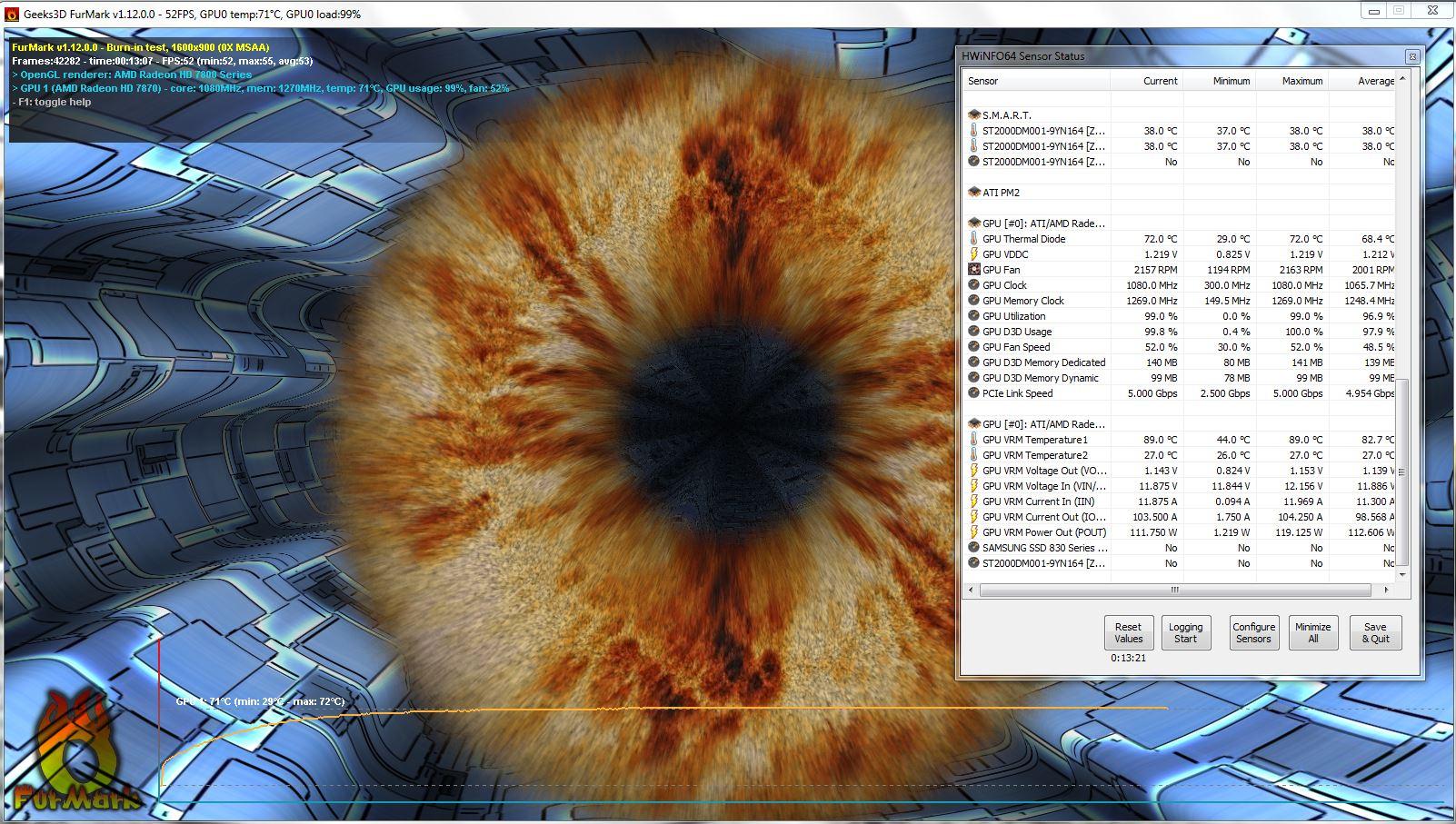
Task: Click the GPU Fan Speed sensor icon
Action: point(974,347)
